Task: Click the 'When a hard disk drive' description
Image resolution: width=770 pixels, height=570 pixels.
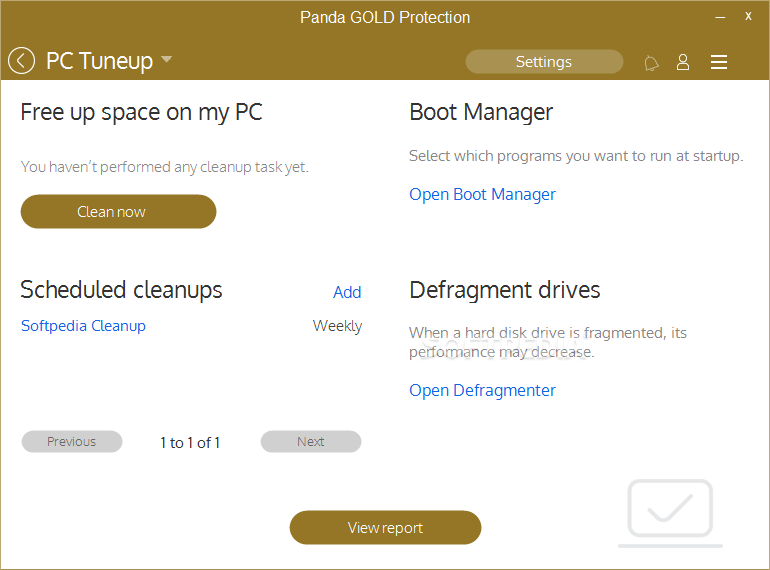Action: [x=548, y=342]
